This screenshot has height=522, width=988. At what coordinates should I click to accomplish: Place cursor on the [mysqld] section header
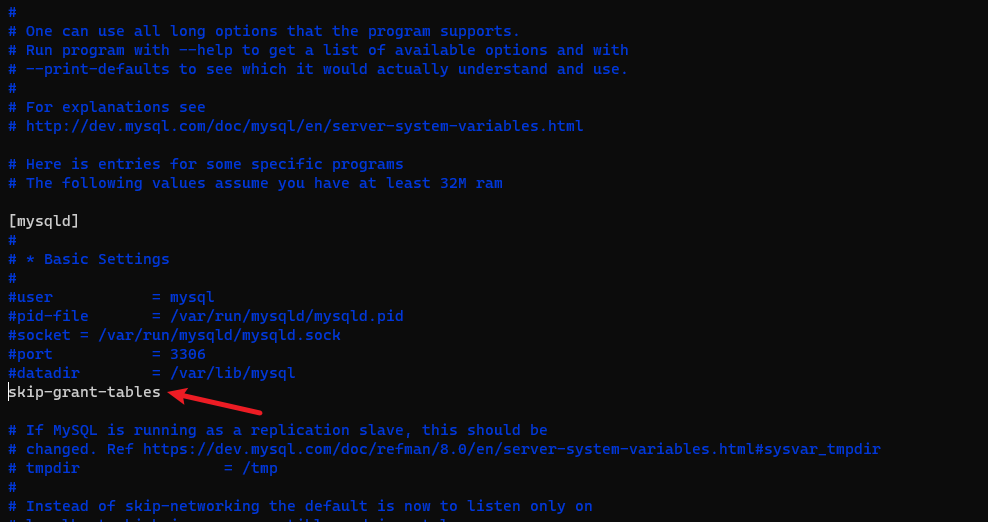point(44,221)
